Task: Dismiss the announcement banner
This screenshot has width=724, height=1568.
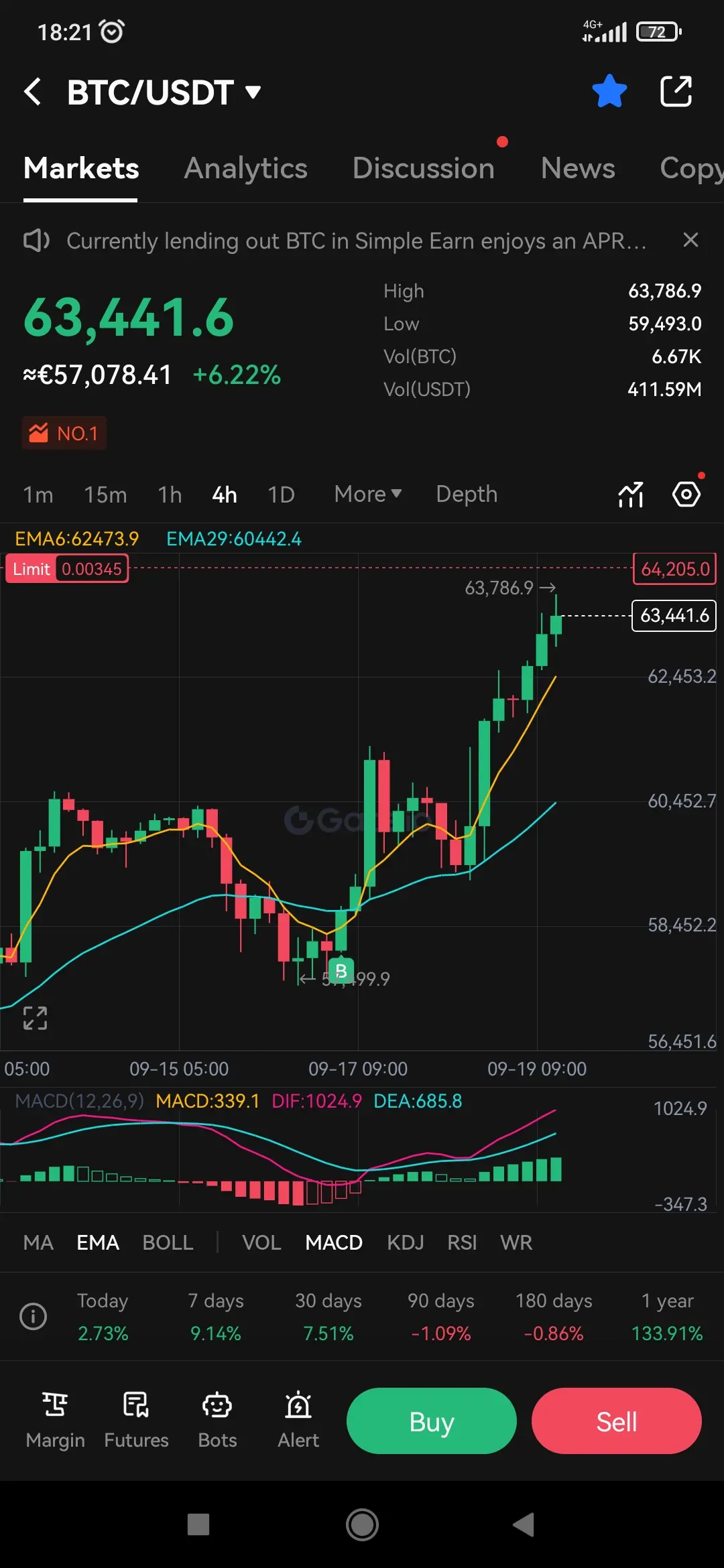Action: pyautogui.click(x=690, y=240)
